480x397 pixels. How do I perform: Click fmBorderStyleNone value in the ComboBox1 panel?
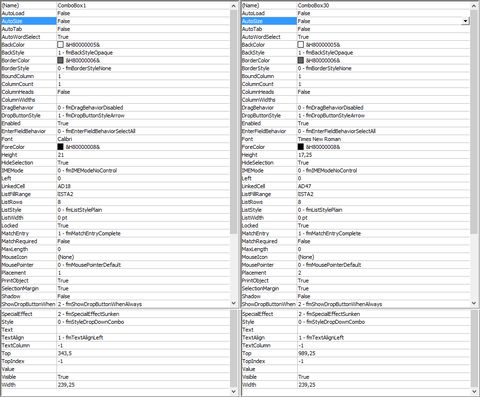pos(84,68)
